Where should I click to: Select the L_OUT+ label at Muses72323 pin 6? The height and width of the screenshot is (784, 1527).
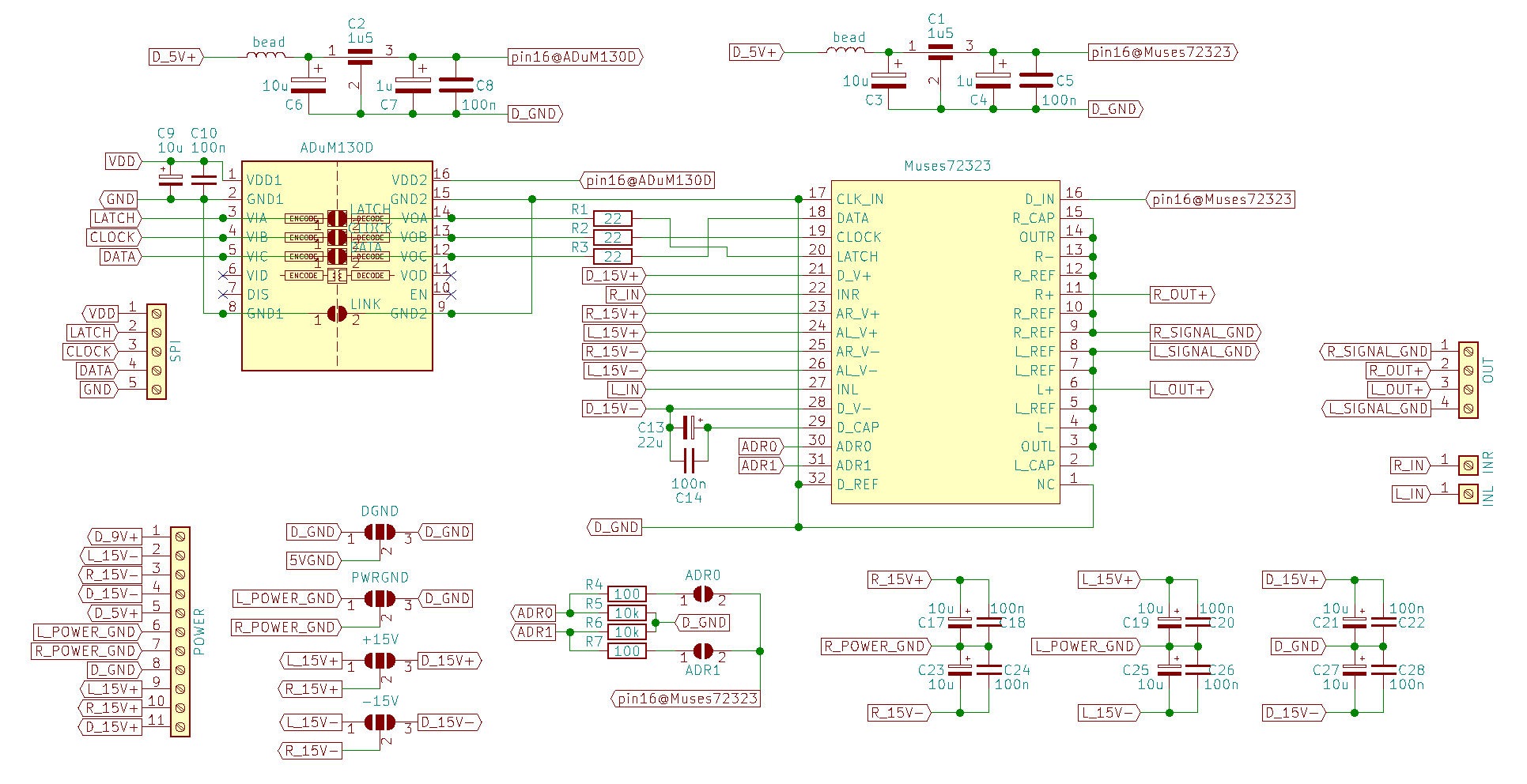click(1181, 390)
